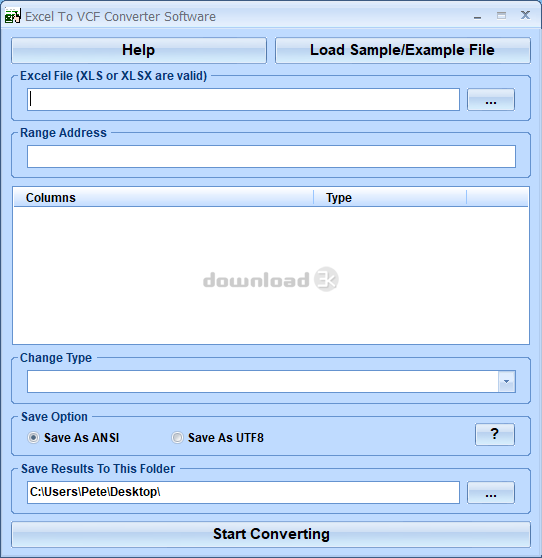Select the Save As UTF8 option

(x=218, y=437)
